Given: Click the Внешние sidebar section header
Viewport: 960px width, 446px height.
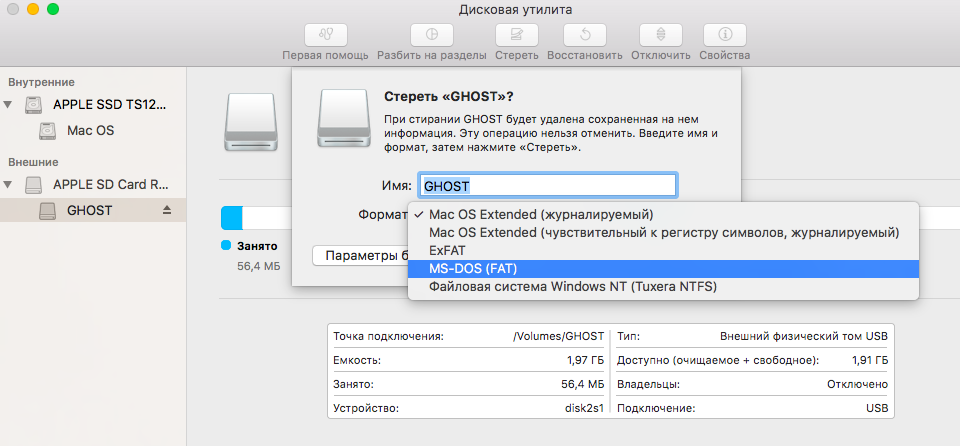Looking at the screenshot, I should coord(33,162).
